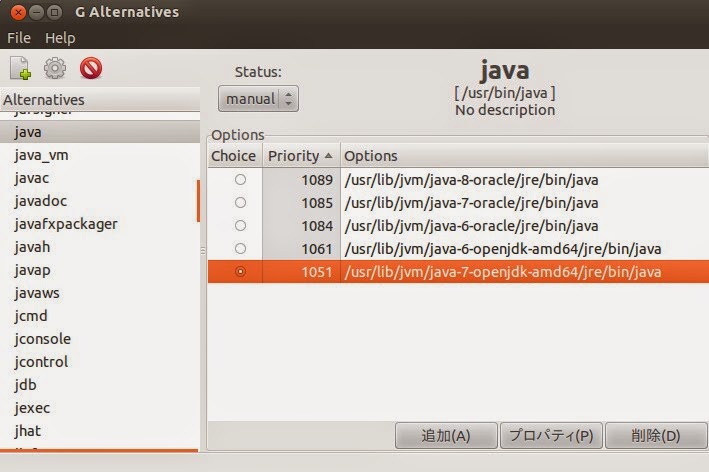Select radio button for java-6-openjdk-amd64 option
This screenshot has width=709, height=472.
click(x=241, y=249)
